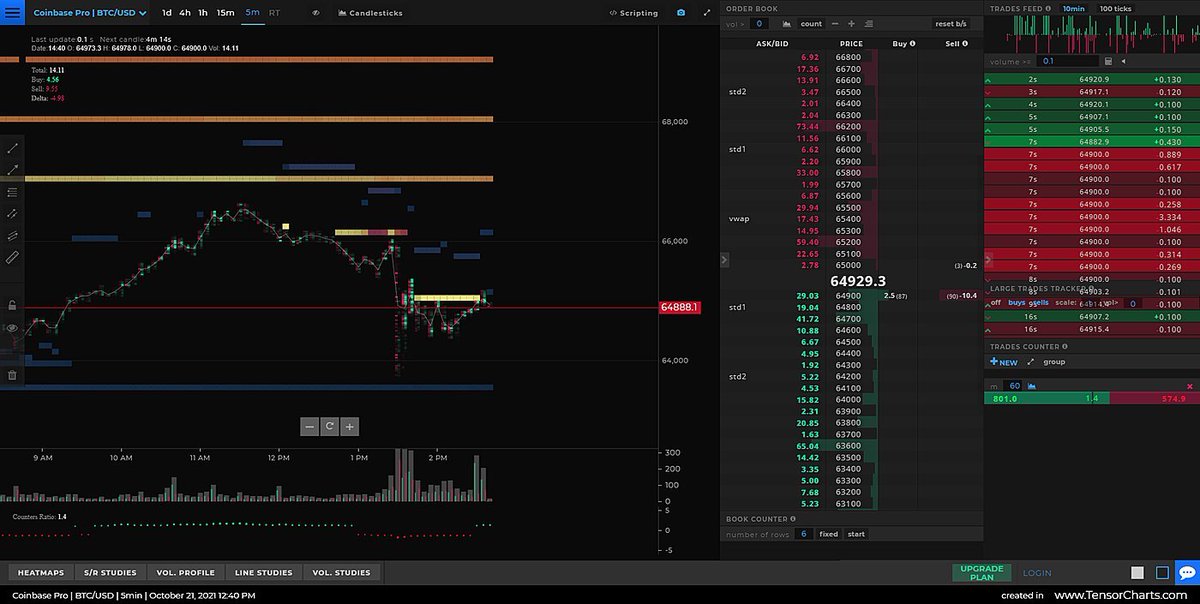Open the chat support bubble

point(1187,573)
